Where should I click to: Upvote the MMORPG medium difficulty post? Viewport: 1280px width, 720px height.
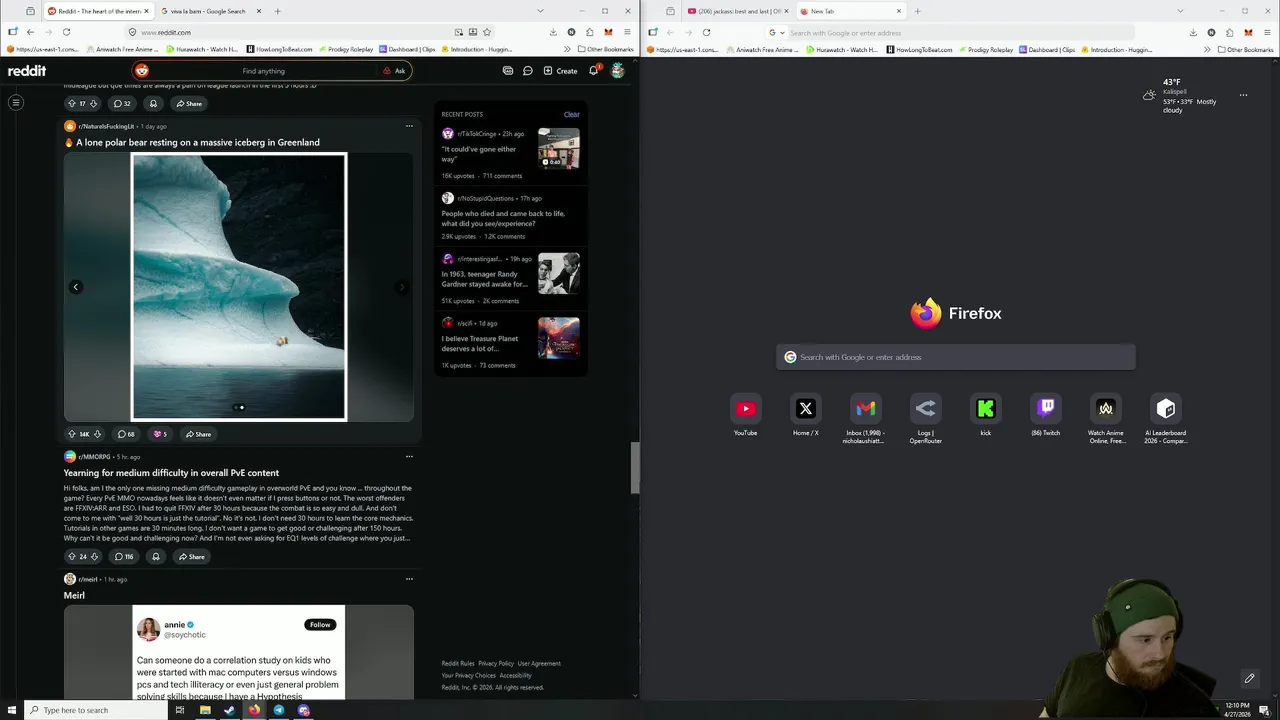point(71,557)
